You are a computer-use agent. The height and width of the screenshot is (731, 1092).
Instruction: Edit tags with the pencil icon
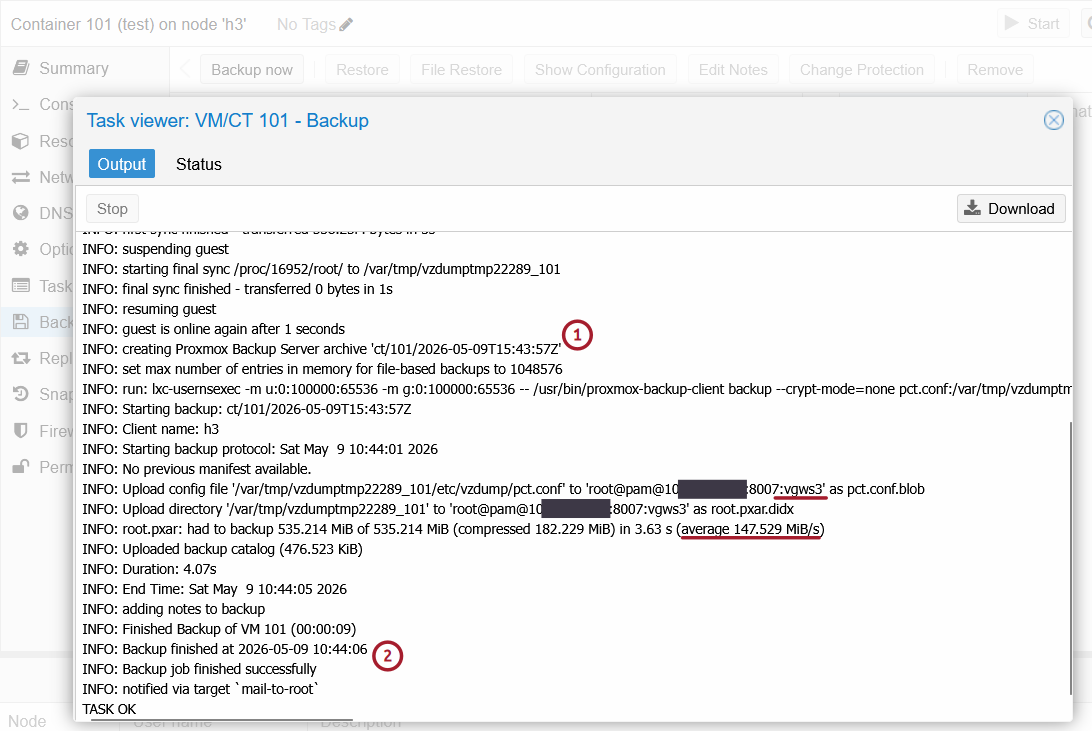coord(346,24)
